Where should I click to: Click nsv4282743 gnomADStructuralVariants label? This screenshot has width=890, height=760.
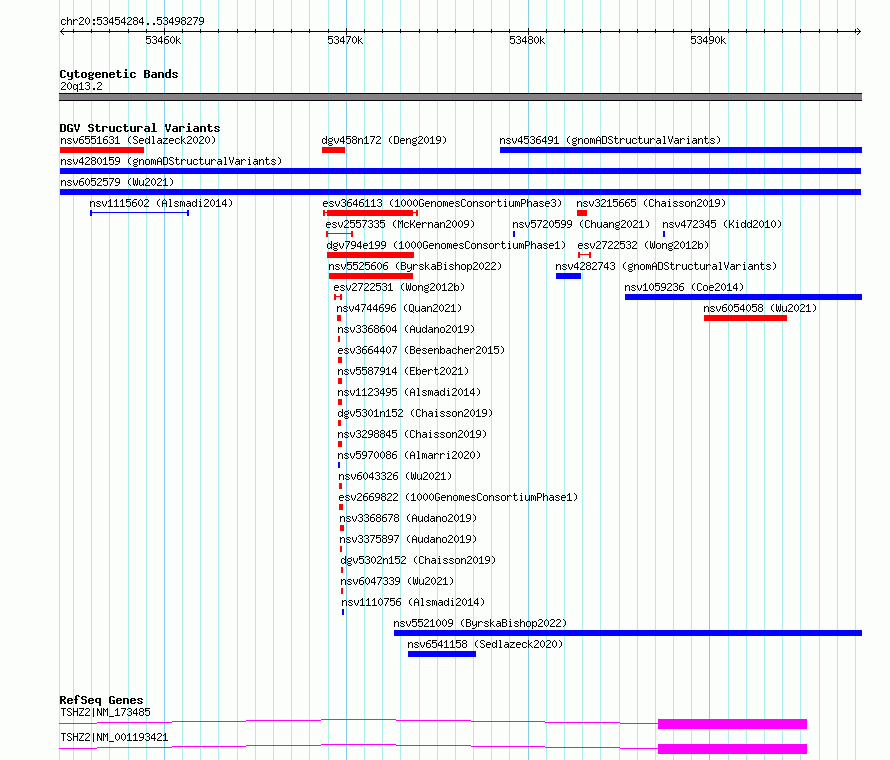(x=666, y=266)
